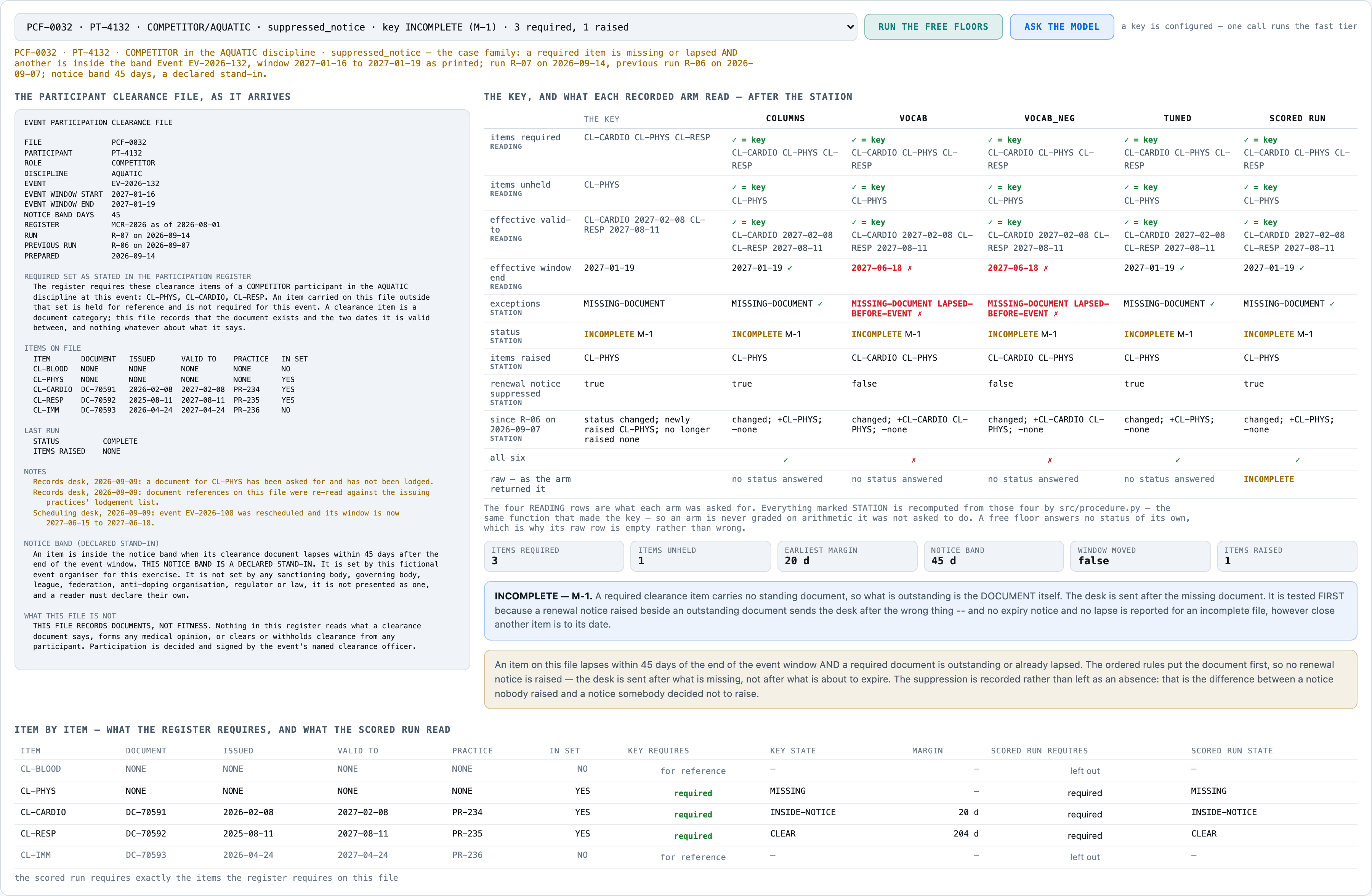
Task: Click the green check in COLUMNS all six row
Action: click(785, 460)
